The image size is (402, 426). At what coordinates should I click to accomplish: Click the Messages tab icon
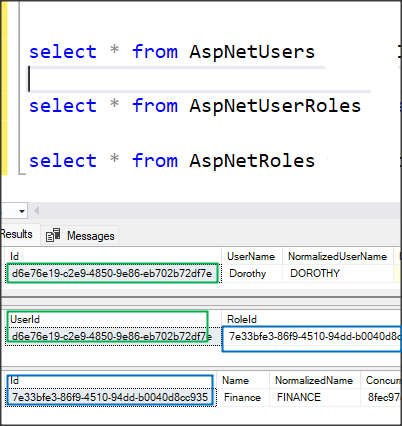[53, 235]
